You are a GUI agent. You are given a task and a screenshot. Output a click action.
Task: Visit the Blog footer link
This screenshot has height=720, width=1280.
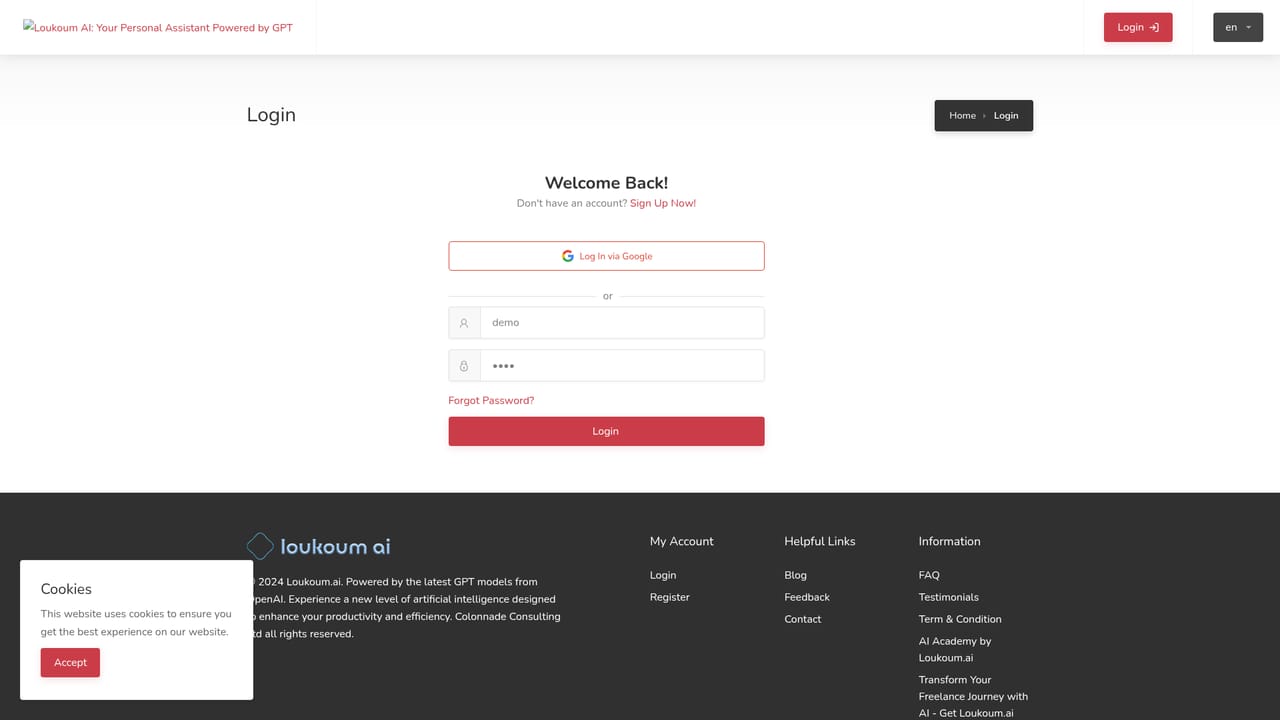(795, 575)
